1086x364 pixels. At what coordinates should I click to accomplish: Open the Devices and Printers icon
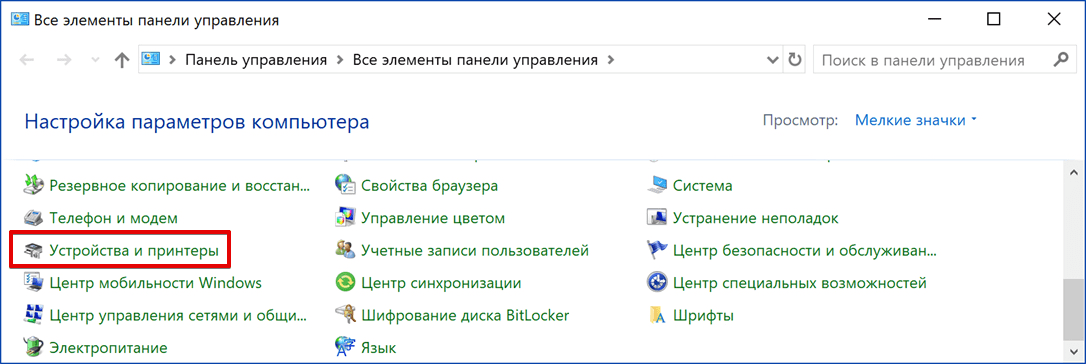click(33, 250)
